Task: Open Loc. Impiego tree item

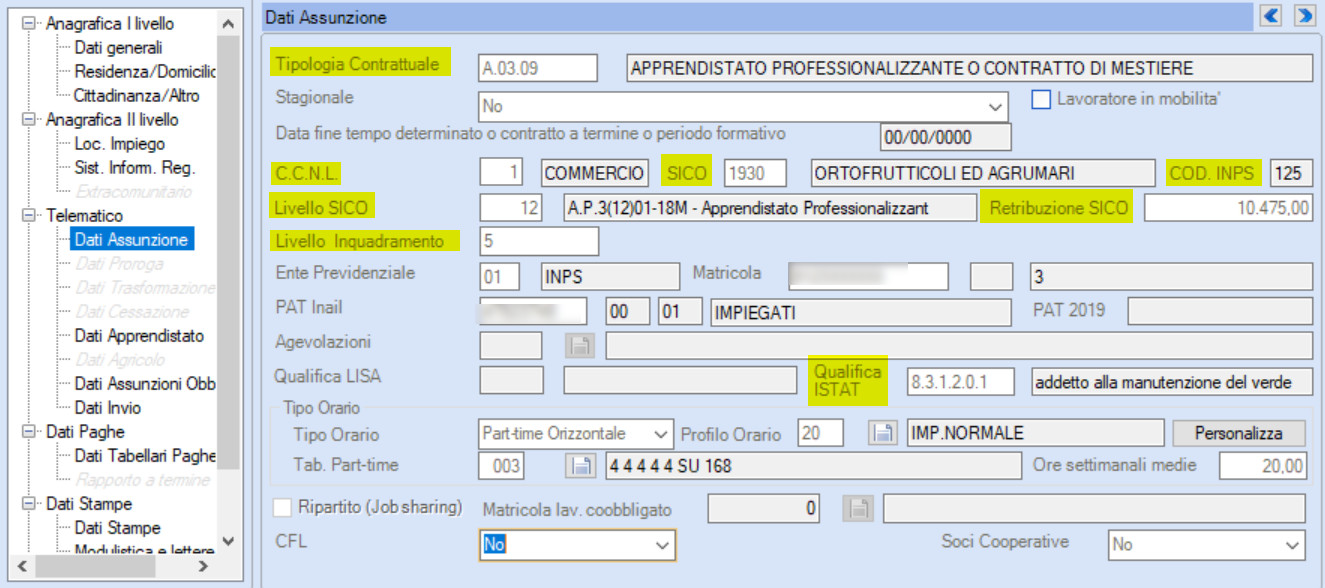Action: (x=120, y=143)
